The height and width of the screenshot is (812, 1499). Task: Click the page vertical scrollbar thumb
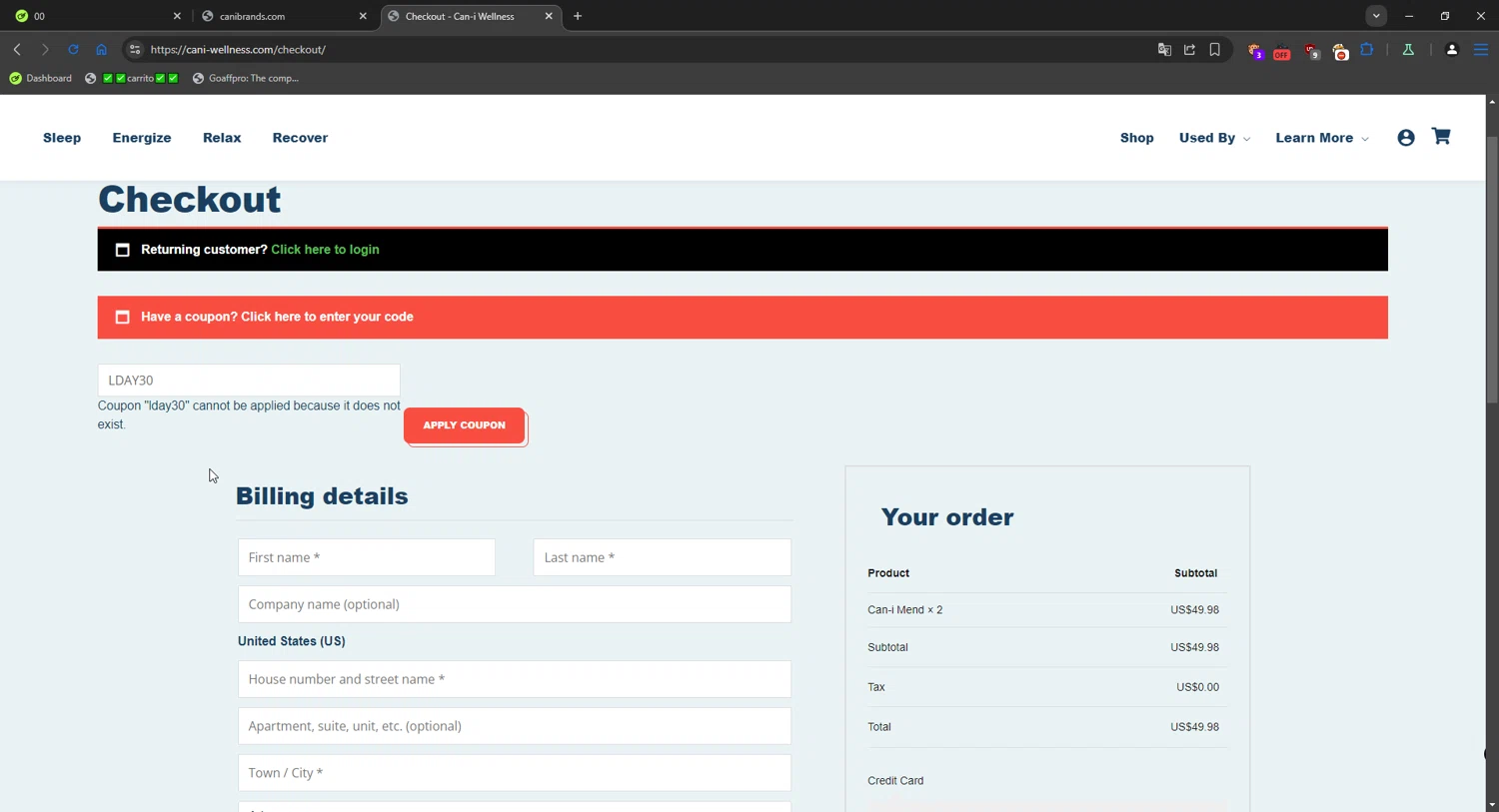tap(1492, 270)
